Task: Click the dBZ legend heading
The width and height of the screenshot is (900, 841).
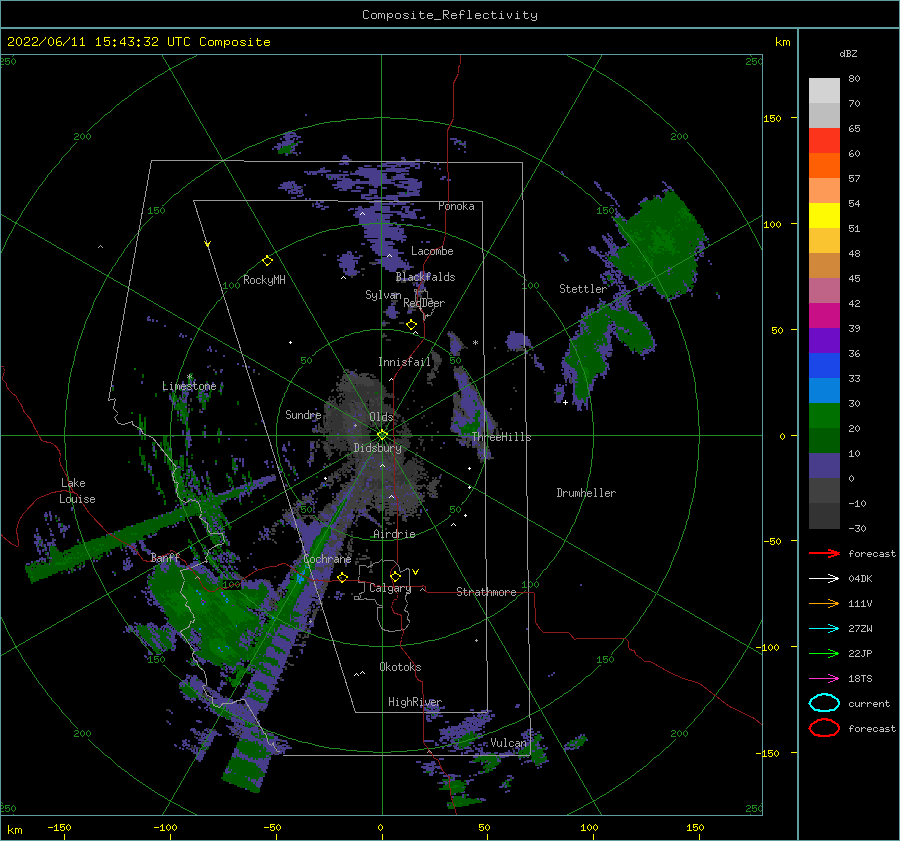Action: pyautogui.click(x=848, y=53)
